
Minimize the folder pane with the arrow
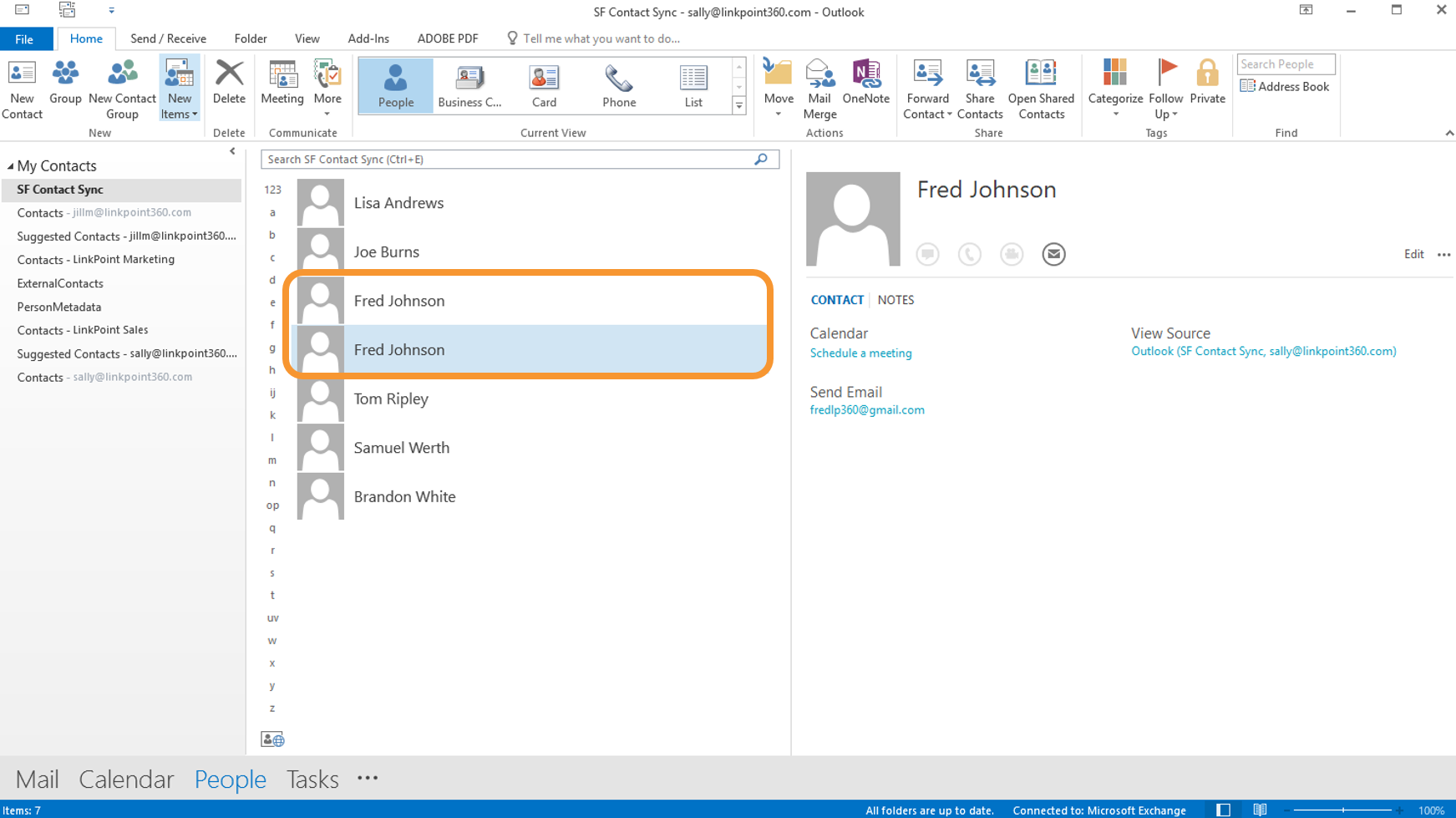tap(232, 151)
